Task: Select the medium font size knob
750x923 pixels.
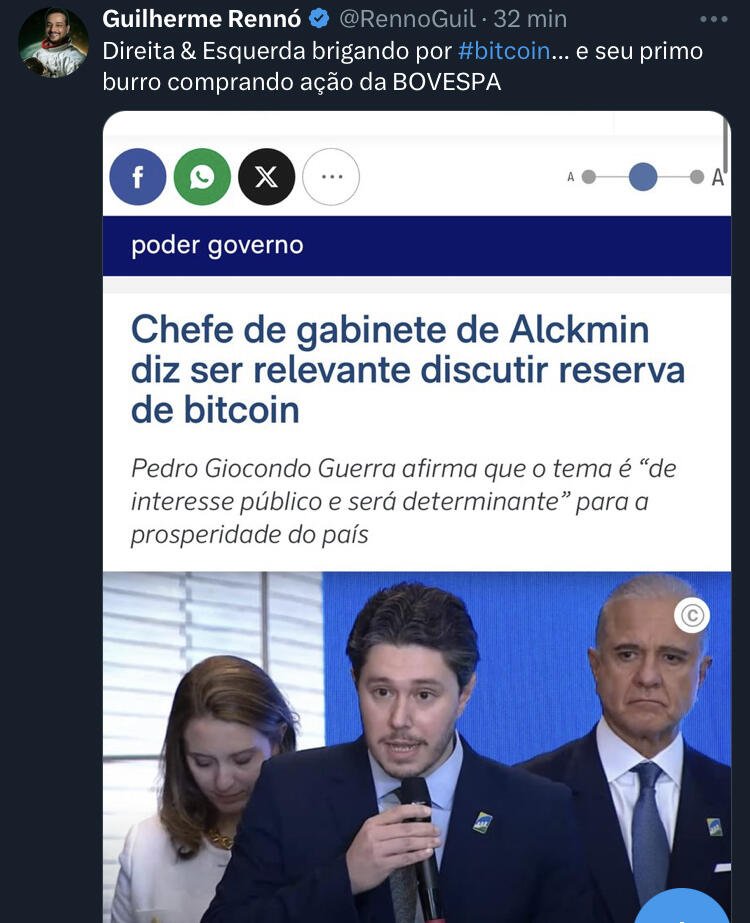Action: (x=643, y=177)
